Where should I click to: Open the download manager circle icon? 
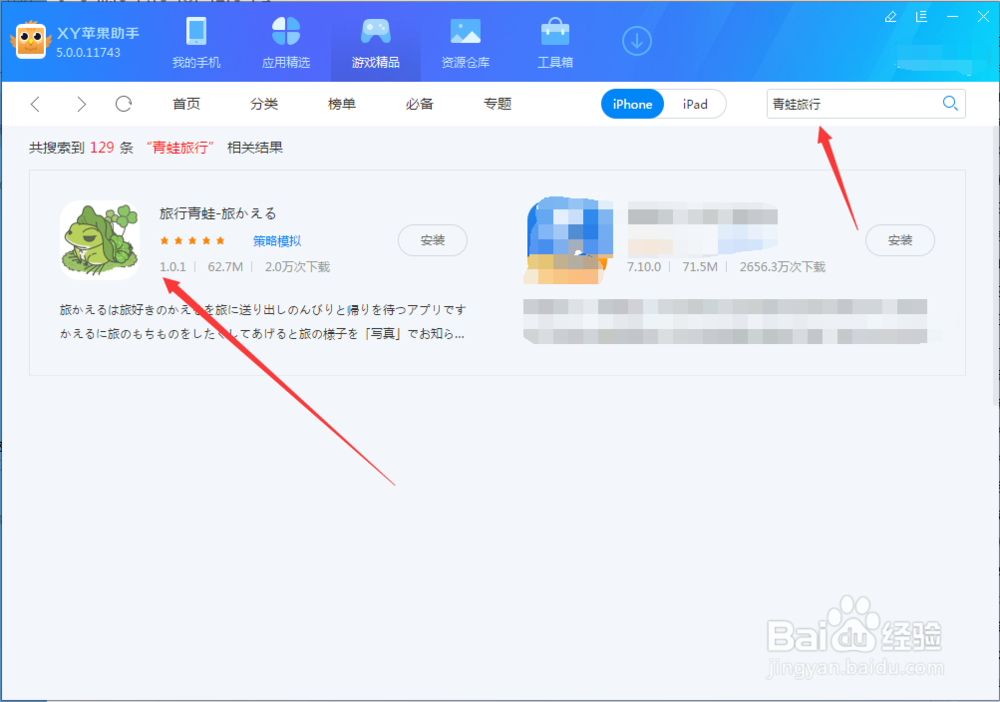click(x=636, y=41)
